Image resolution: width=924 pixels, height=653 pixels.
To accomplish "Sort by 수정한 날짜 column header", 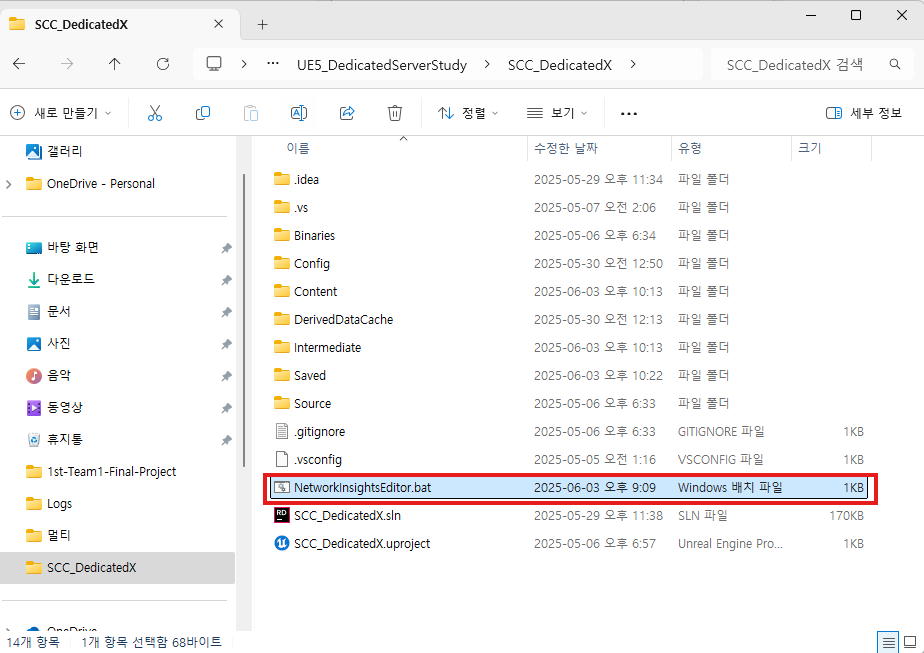I will 599,149.
